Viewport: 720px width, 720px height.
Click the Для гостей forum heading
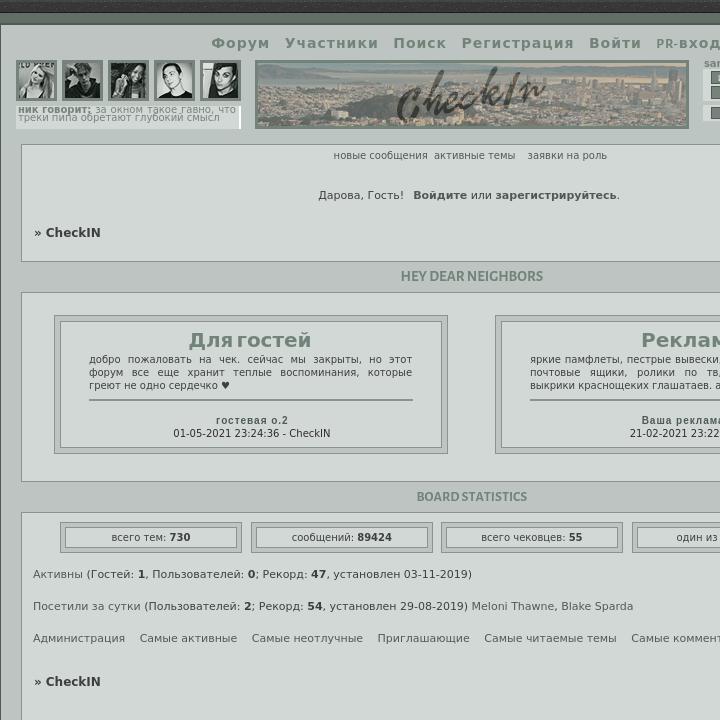point(250,341)
